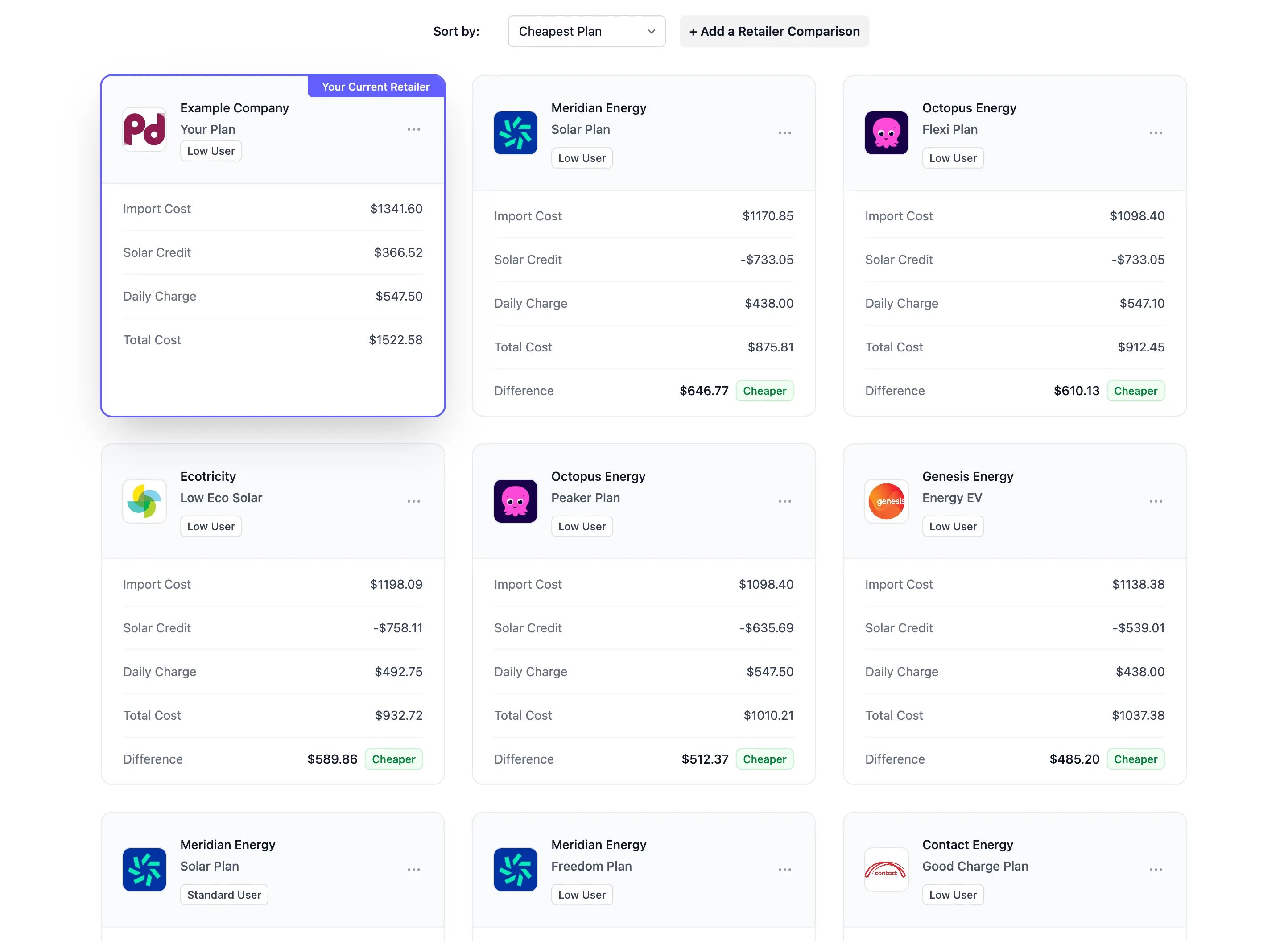Open three-dot menu on Genesis Energy EV
The image size is (1288, 941).
tap(1155, 501)
